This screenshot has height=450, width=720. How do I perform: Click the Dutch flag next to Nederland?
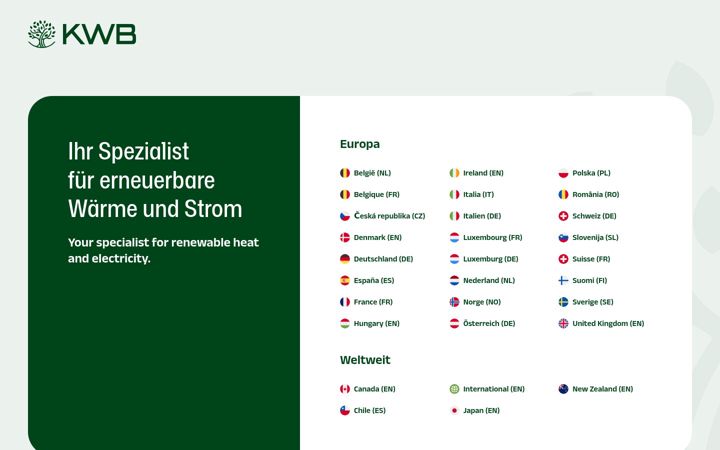[454, 281]
